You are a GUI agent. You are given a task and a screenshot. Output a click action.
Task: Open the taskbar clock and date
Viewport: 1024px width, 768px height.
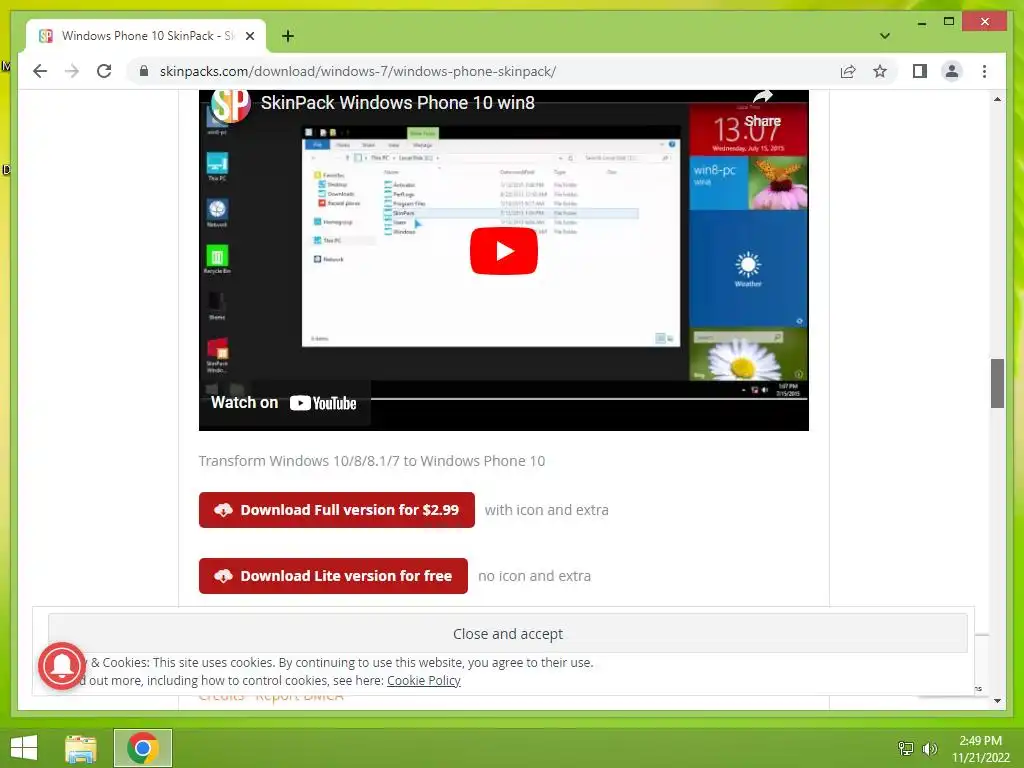pyautogui.click(x=980, y=749)
